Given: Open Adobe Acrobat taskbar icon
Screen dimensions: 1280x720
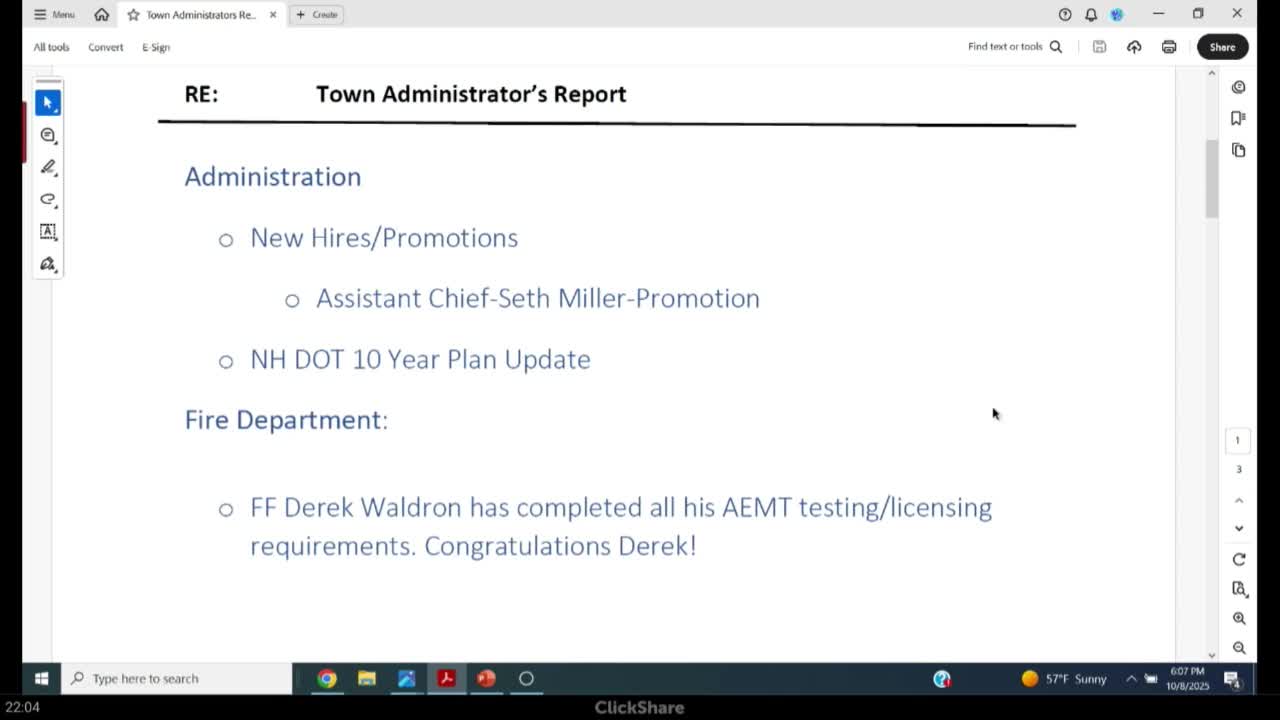Looking at the screenshot, I should [446, 678].
